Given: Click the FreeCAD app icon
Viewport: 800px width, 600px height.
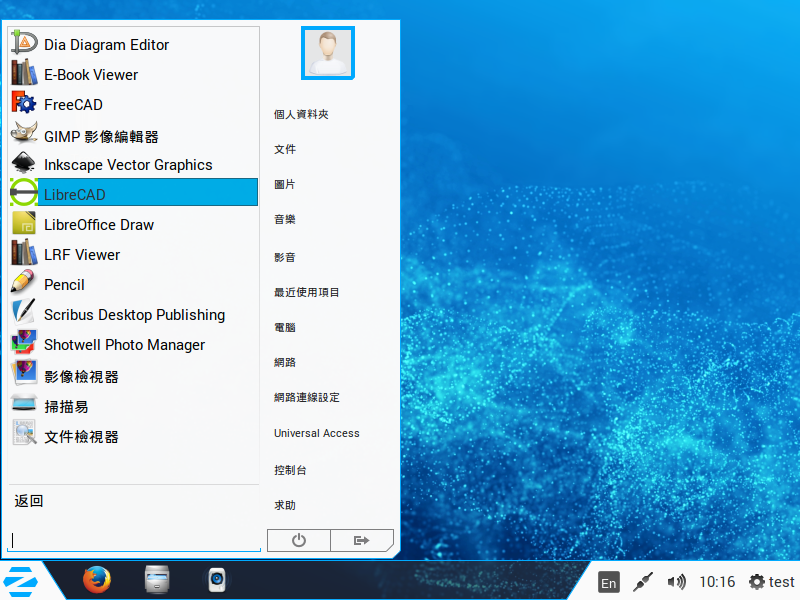Looking at the screenshot, I should click(24, 103).
